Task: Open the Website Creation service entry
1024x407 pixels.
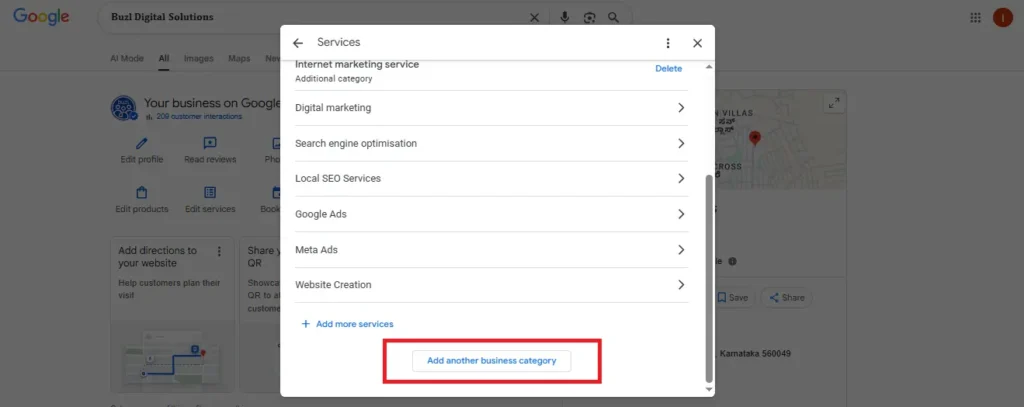Action: [x=491, y=285]
